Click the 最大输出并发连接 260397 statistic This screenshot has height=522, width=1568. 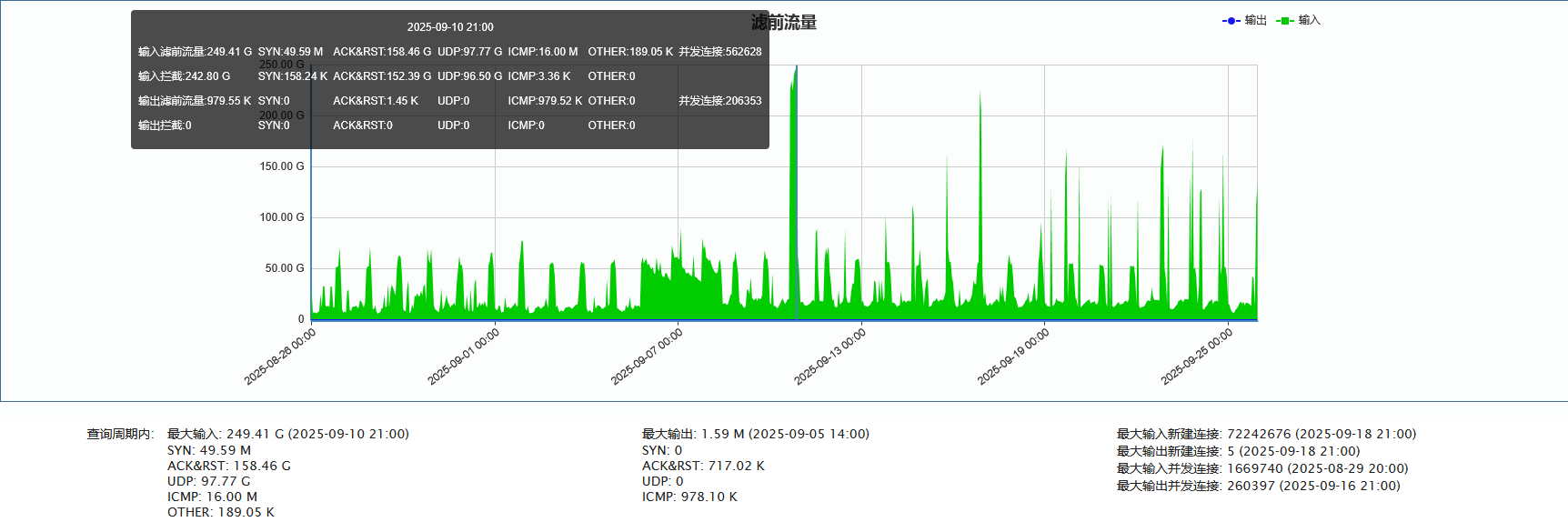(x=1258, y=486)
